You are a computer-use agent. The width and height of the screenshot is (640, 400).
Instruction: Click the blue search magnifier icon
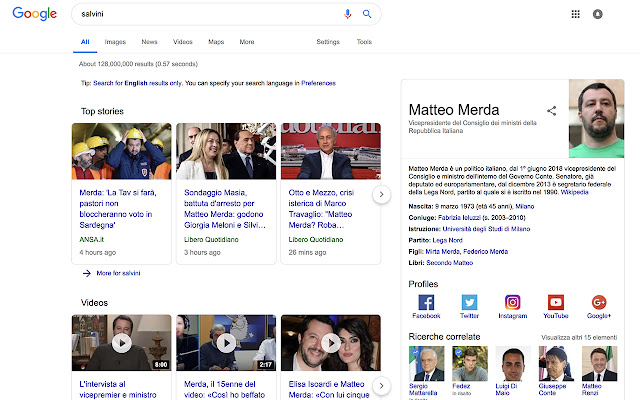click(367, 14)
